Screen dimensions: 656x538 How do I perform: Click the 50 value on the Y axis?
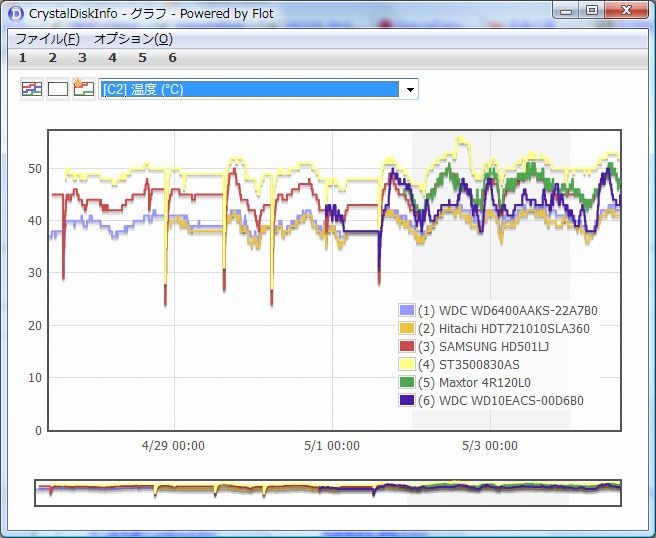[x=35, y=169]
